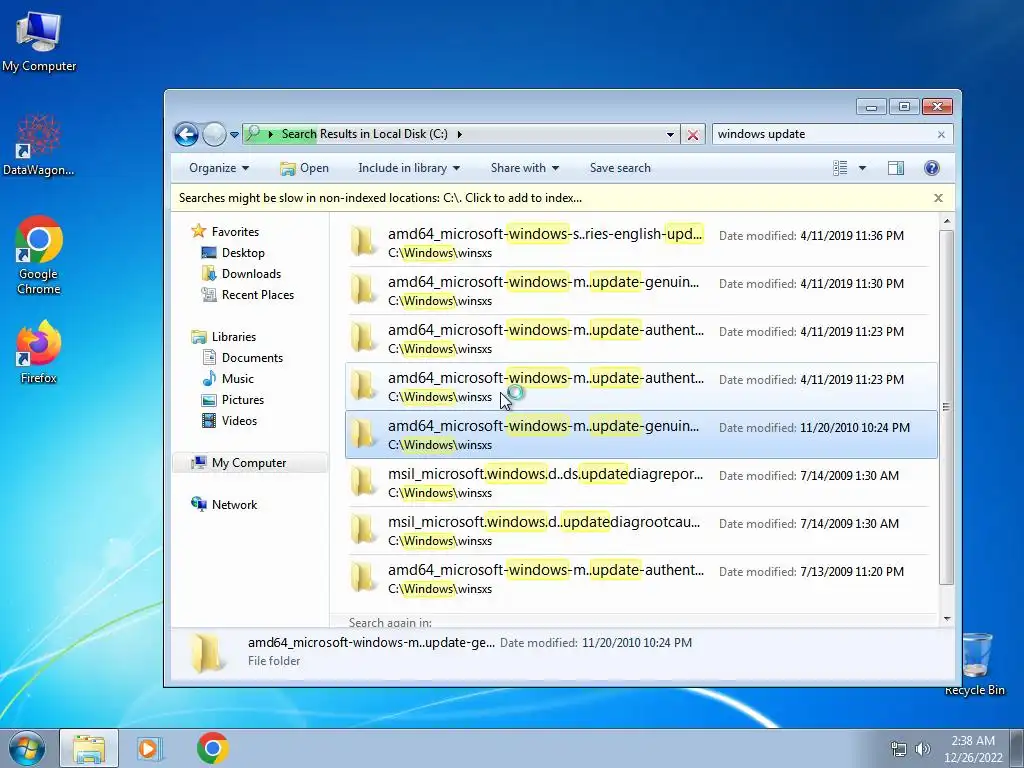This screenshot has height=768, width=1024.
Task: Open the Documents library
Action: coord(252,358)
